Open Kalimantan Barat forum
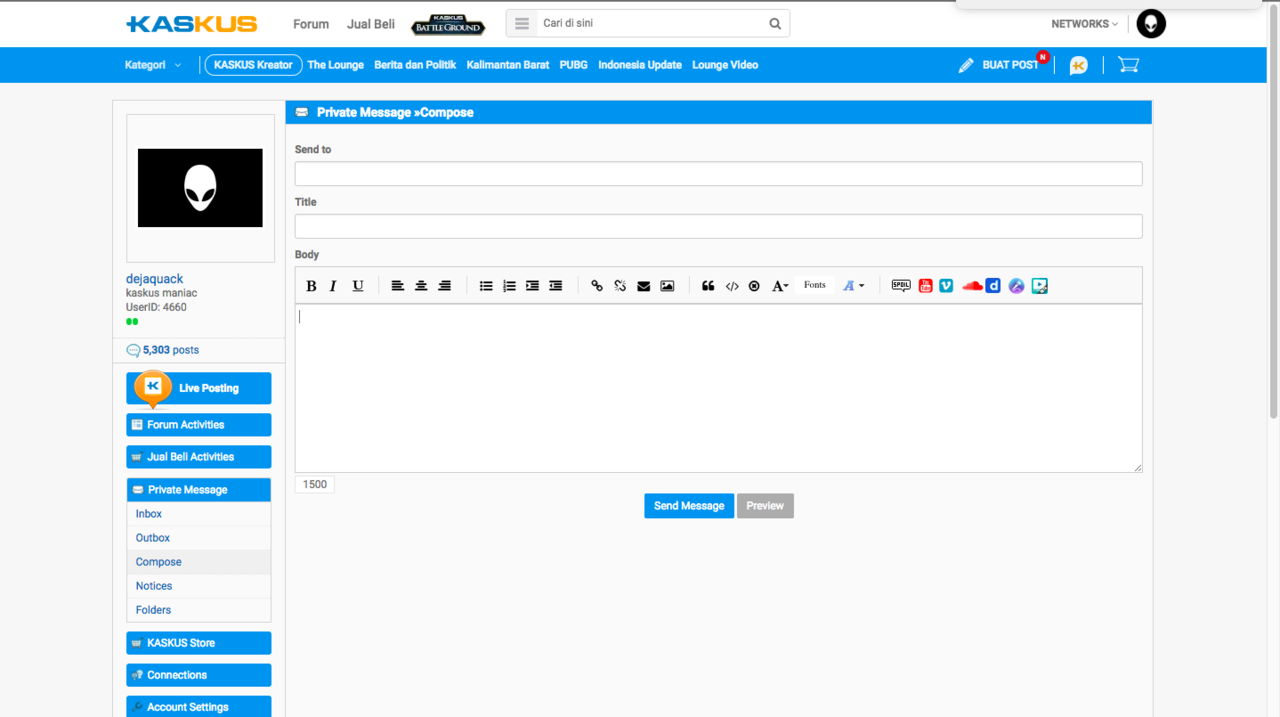The image size is (1280, 717). point(508,65)
